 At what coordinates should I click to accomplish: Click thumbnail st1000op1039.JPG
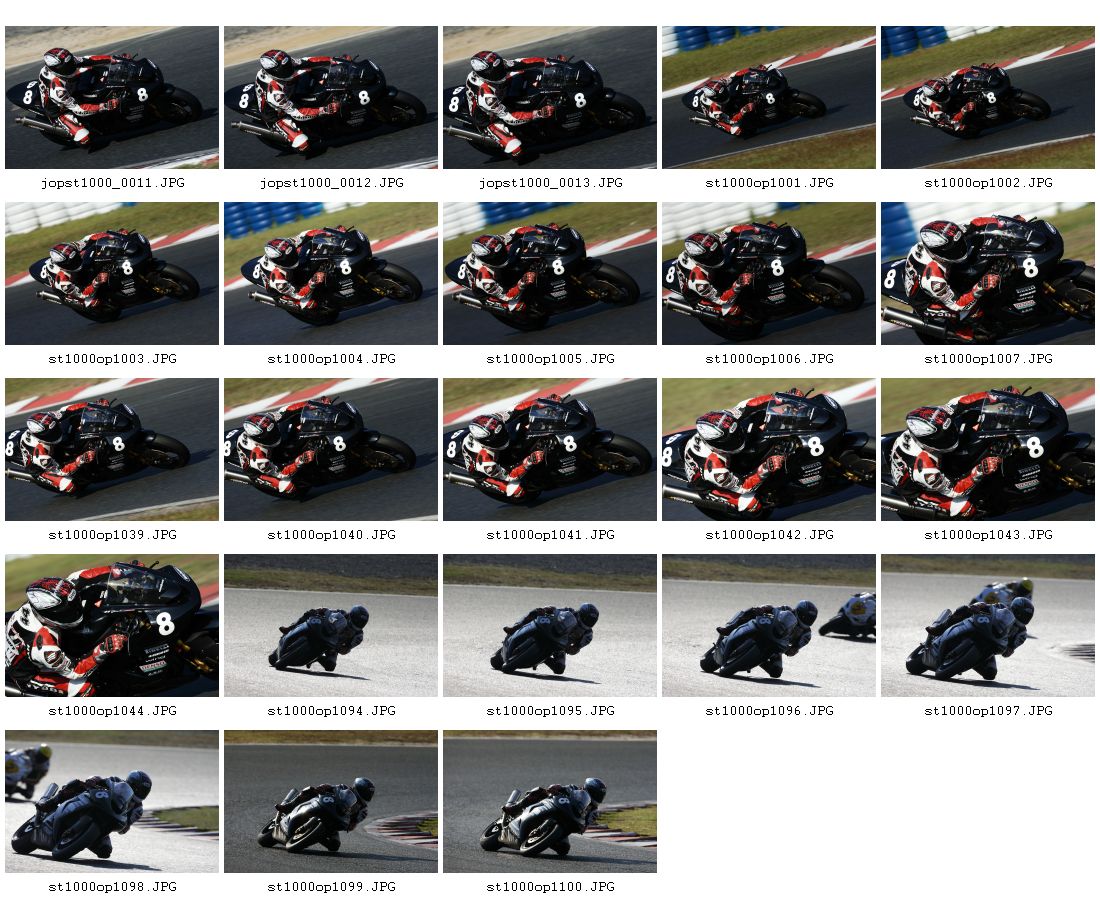point(112,450)
